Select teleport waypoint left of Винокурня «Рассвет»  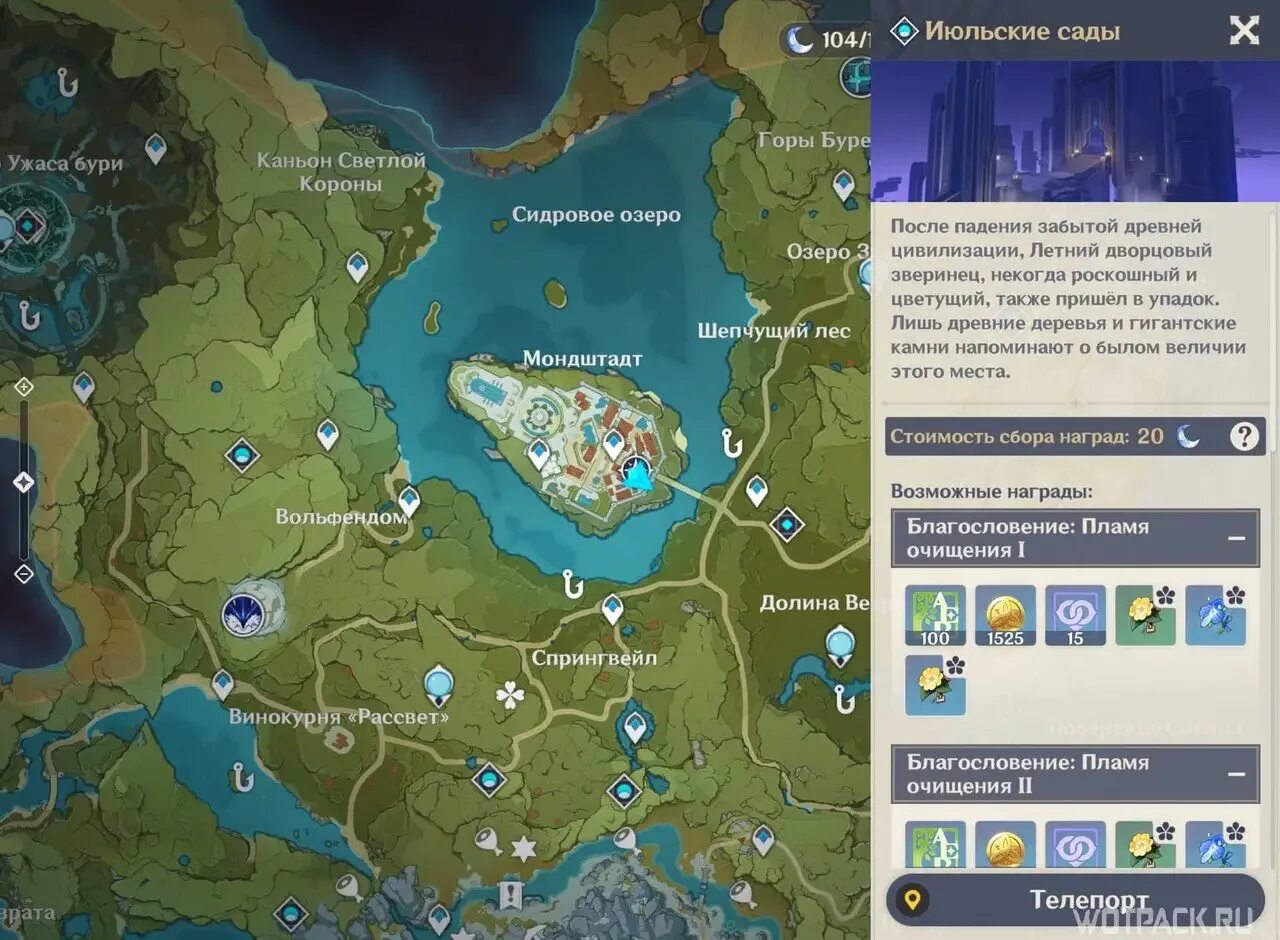pyautogui.click(x=222, y=684)
